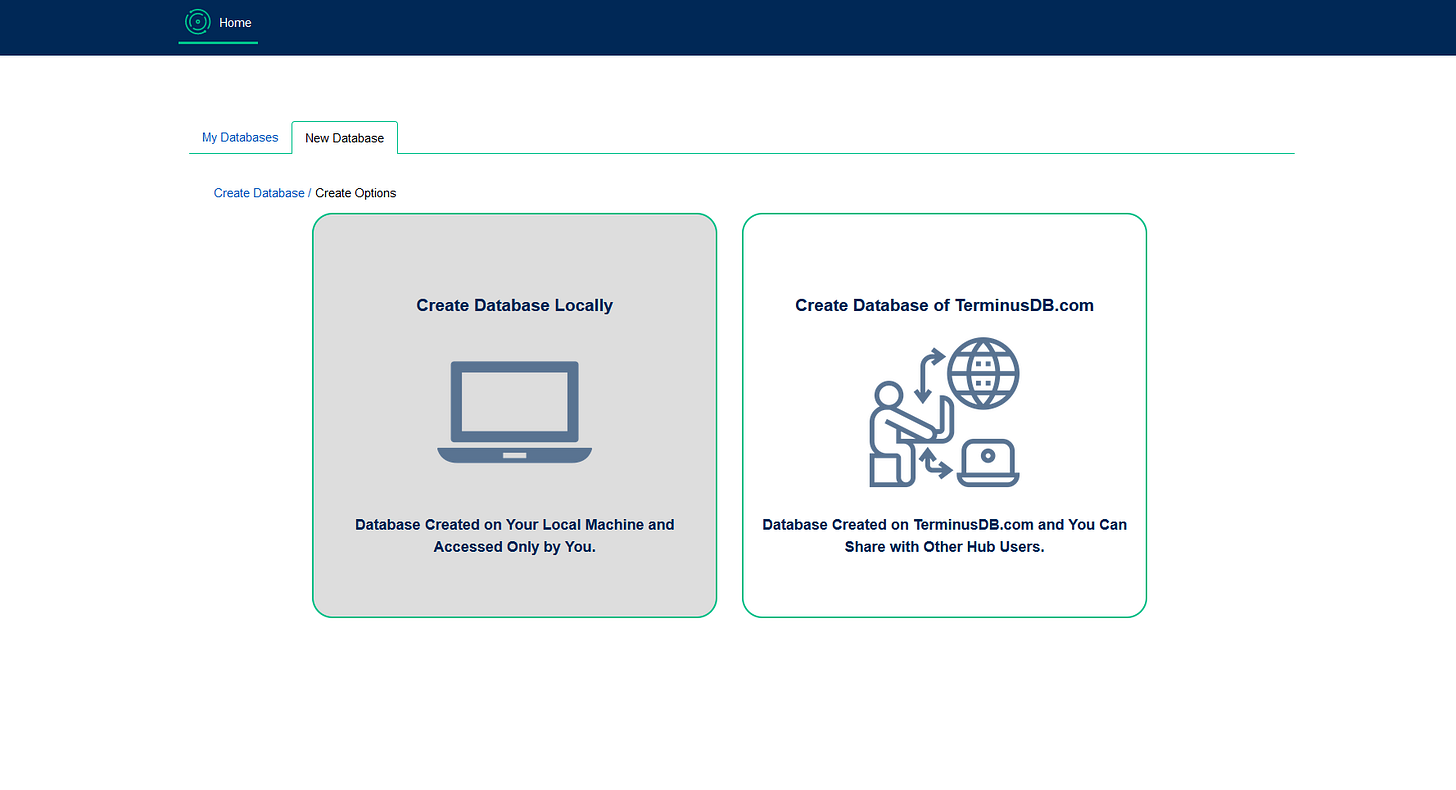
Task: Click the laptop icon for local database
Action: point(515,412)
